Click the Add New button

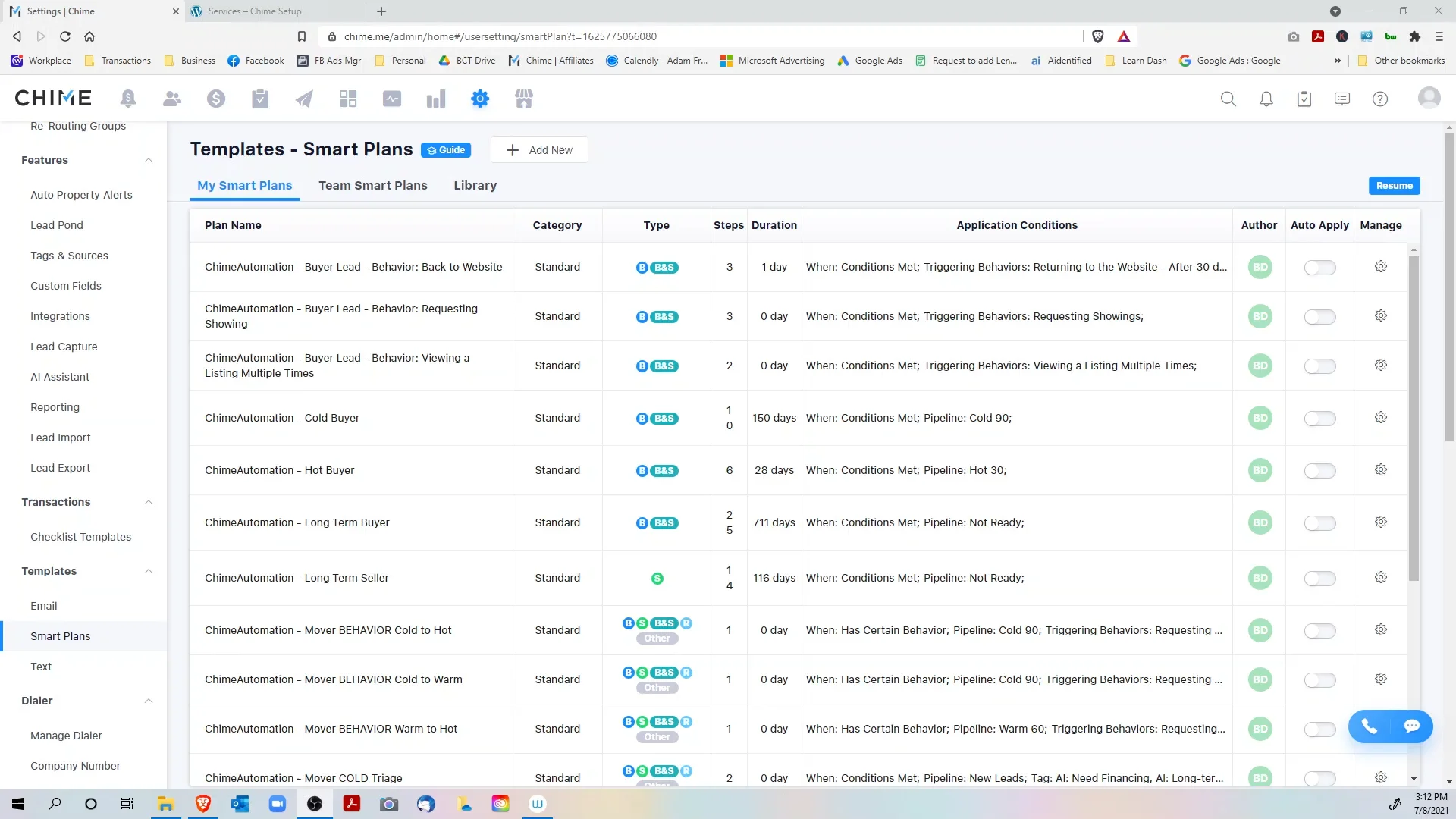(x=539, y=149)
